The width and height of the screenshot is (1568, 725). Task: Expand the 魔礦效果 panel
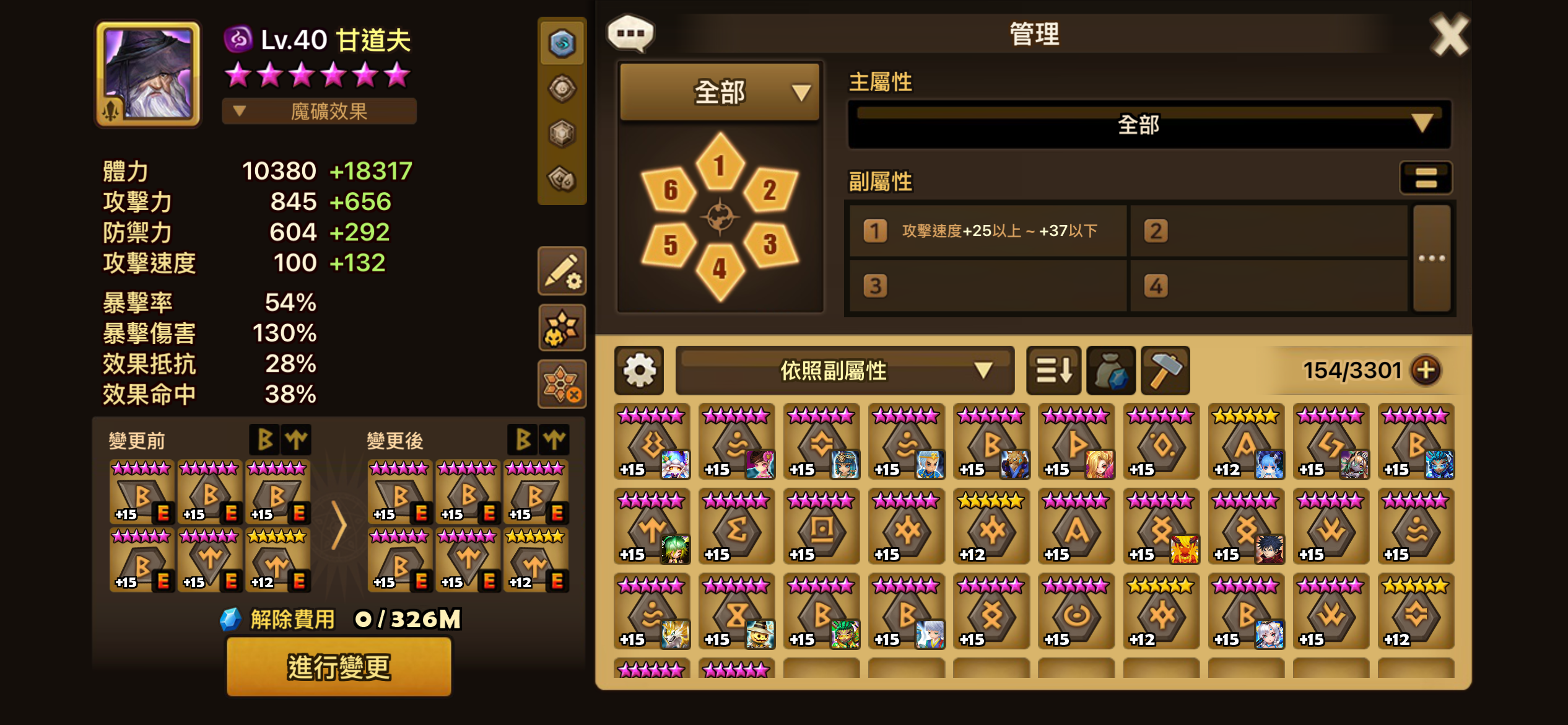319,112
